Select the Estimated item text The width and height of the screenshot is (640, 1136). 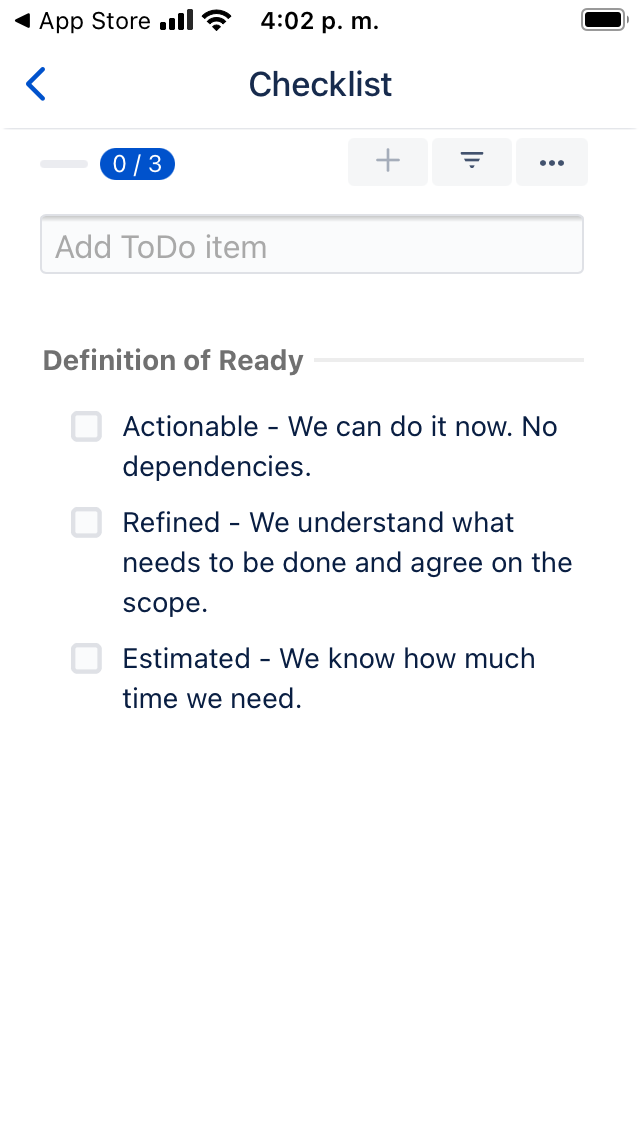click(x=328, y=678)
